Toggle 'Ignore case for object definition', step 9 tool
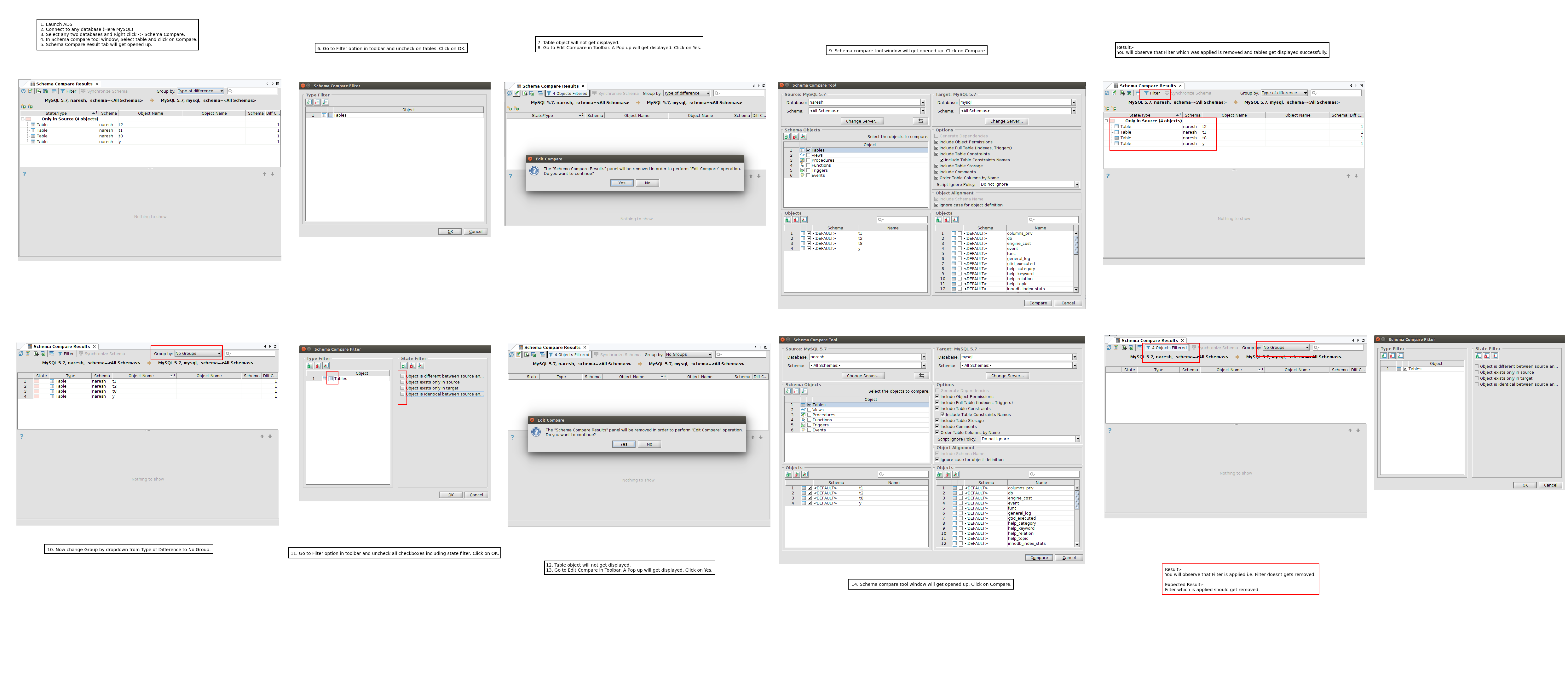This screenshot has width=1568, height=692. [x=936, y=205]
